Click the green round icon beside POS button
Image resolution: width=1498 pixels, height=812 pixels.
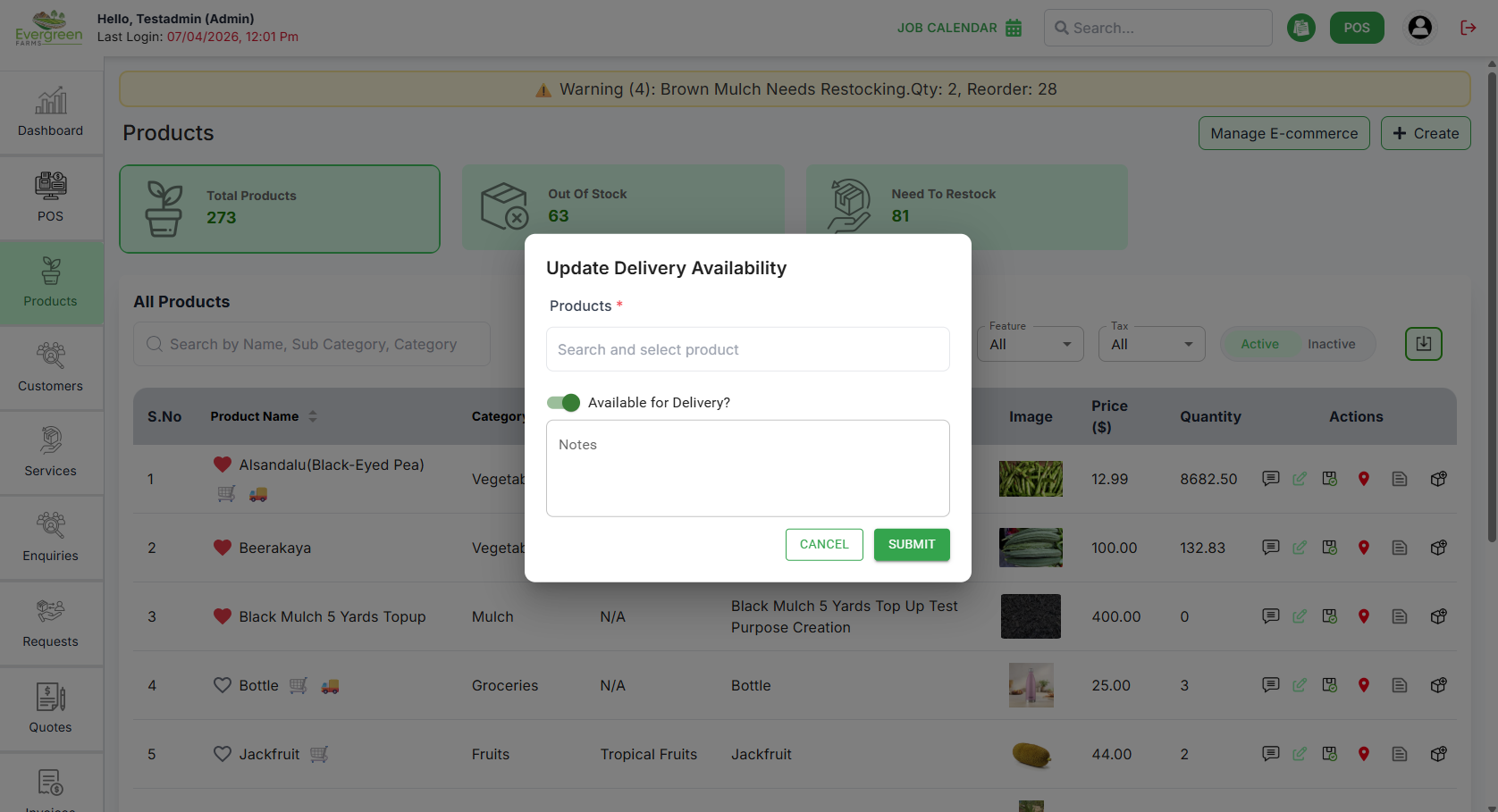click(1301, 28)
